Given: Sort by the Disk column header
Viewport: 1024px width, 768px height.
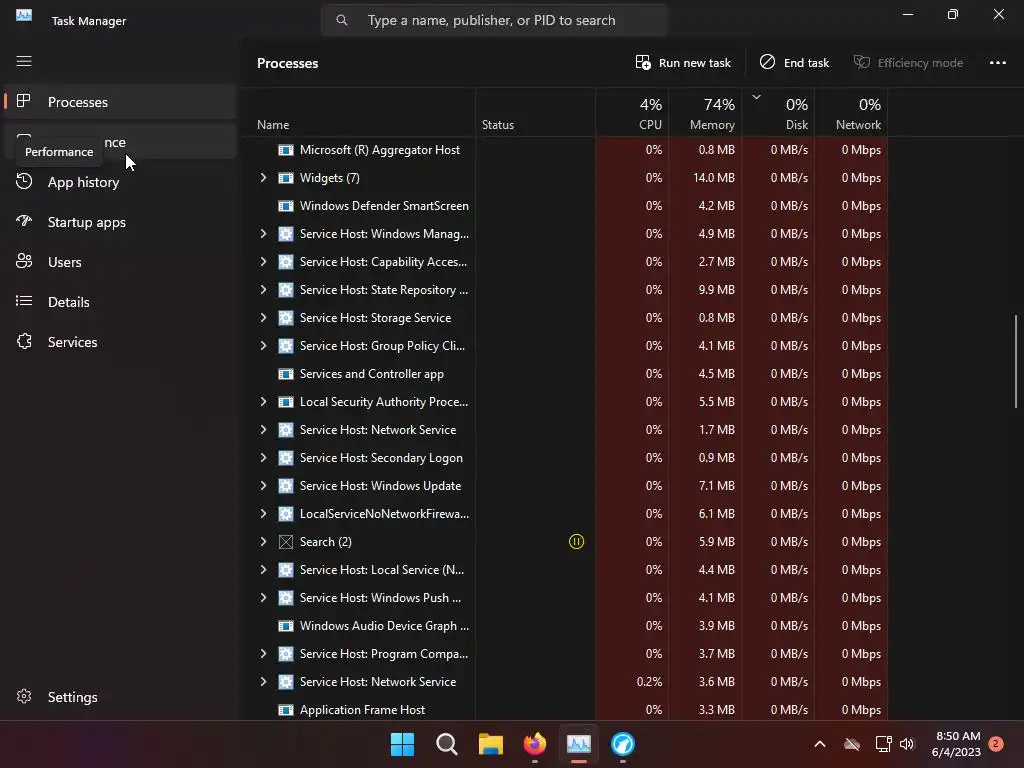Looking at the screenshot, I should tap(778, 114).
